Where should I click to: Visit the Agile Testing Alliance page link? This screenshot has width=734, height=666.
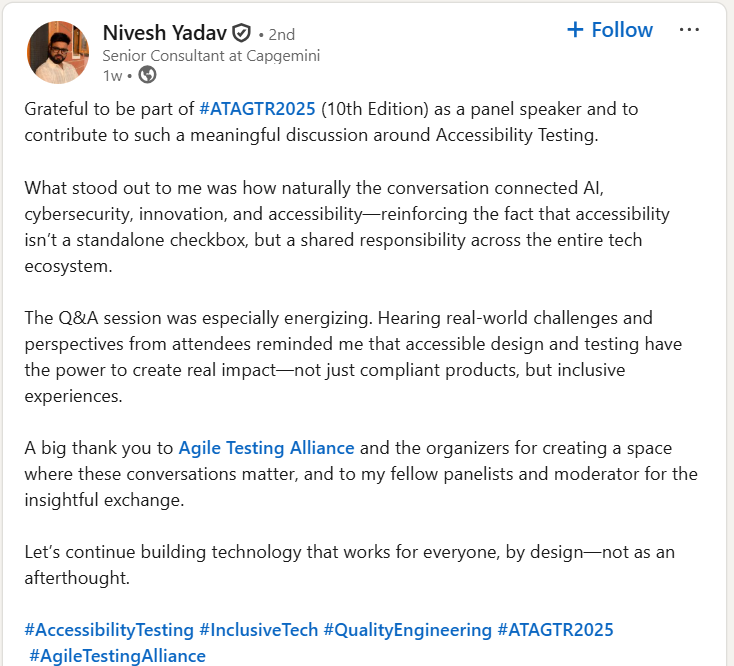pyautogui.click(x=266, y=447)
